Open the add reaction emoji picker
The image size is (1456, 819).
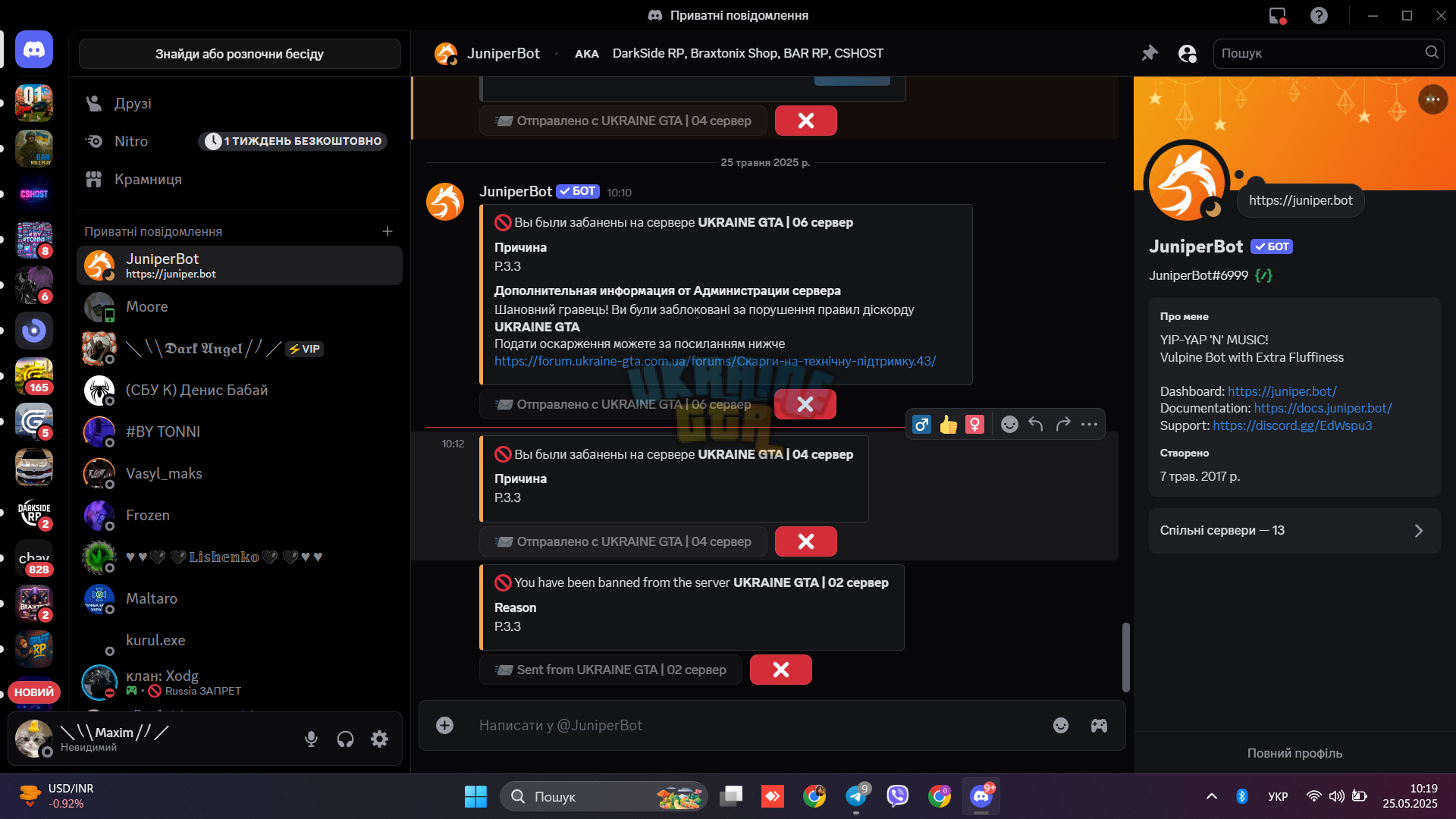click(x=1009, y=425)
